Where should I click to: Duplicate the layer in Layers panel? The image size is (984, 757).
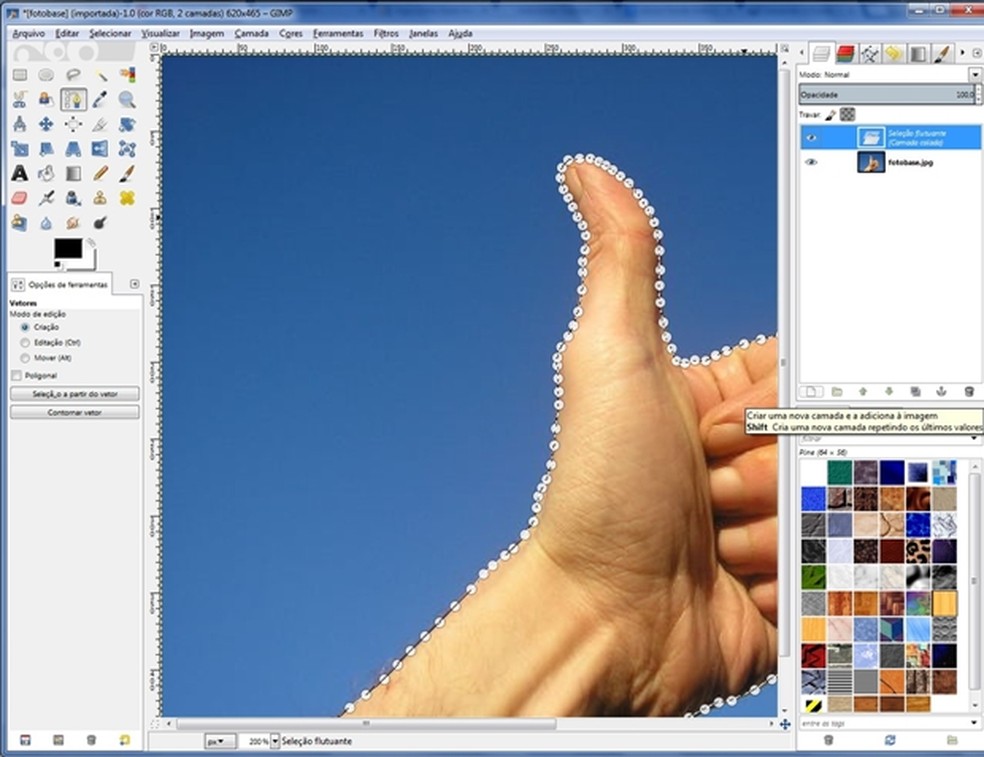(x=916, y=392)
